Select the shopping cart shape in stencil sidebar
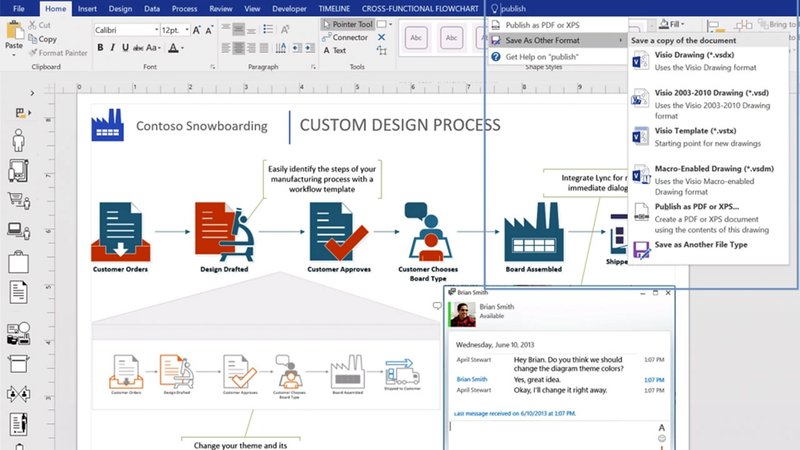This screenshot has height=450, width=800. [17, 200]
